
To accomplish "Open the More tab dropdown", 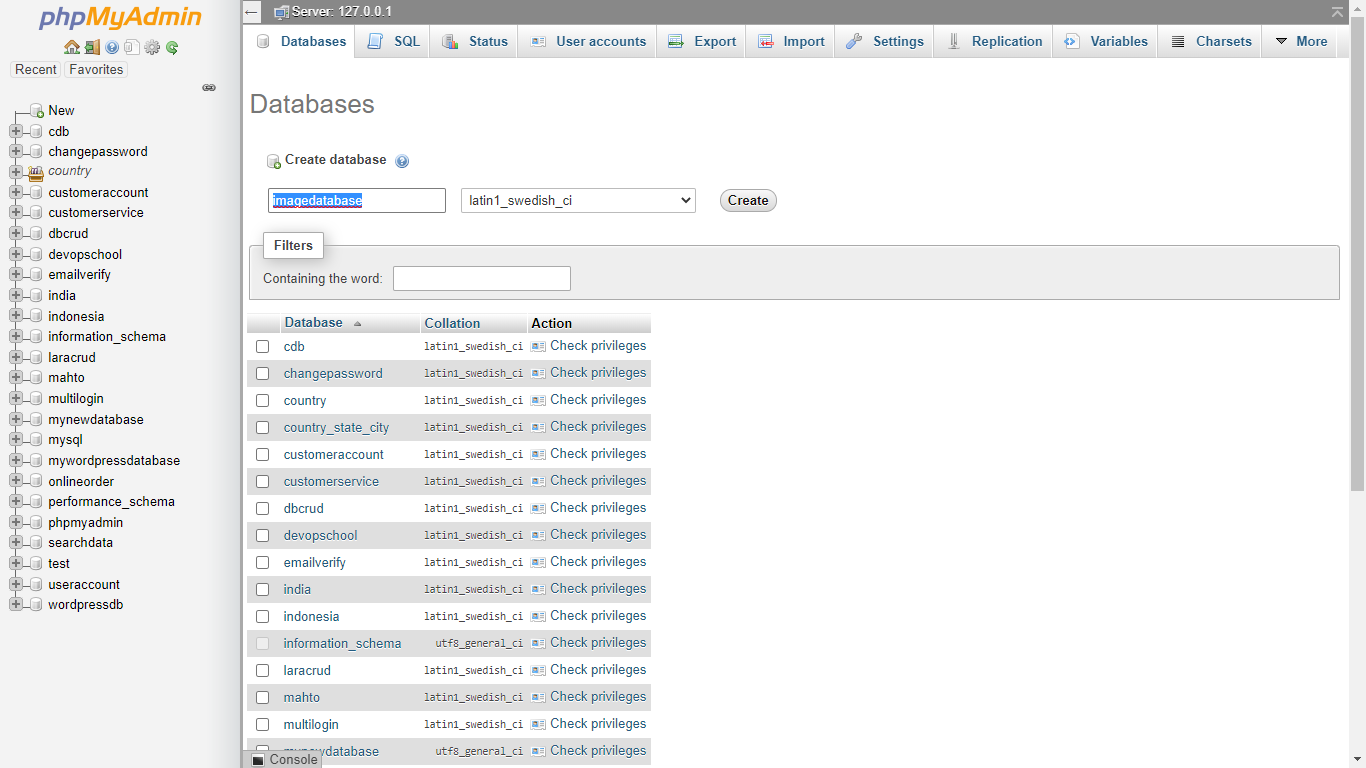I will click(x=1301, y=42).
